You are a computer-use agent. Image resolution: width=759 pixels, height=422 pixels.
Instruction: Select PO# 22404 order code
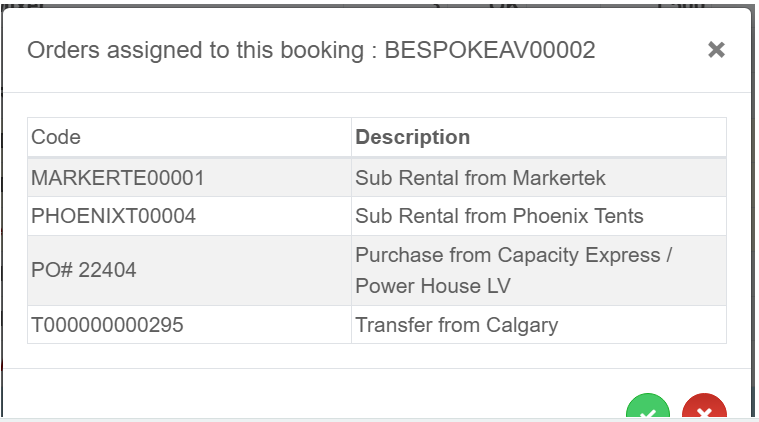pos(84,270)
